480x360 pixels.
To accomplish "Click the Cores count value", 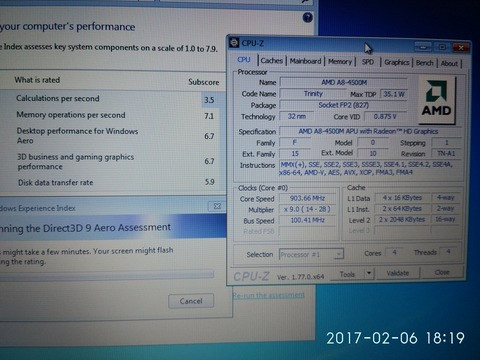I will click(394, 252).
